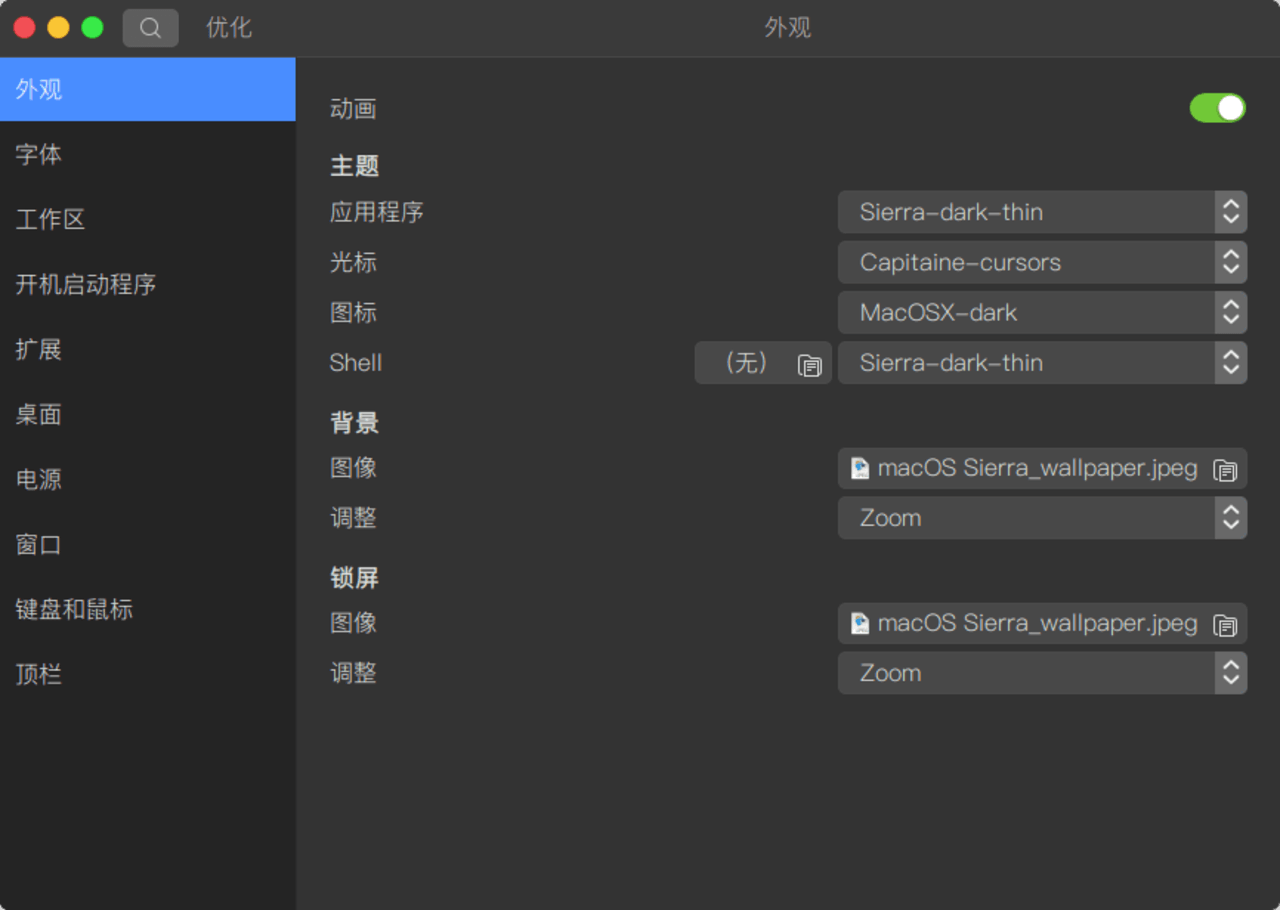The width and height of the screenshot is (1280, 910).
Task: Expand the background 调整 Zoom dropdown
Action: [x=1042, y=518]
